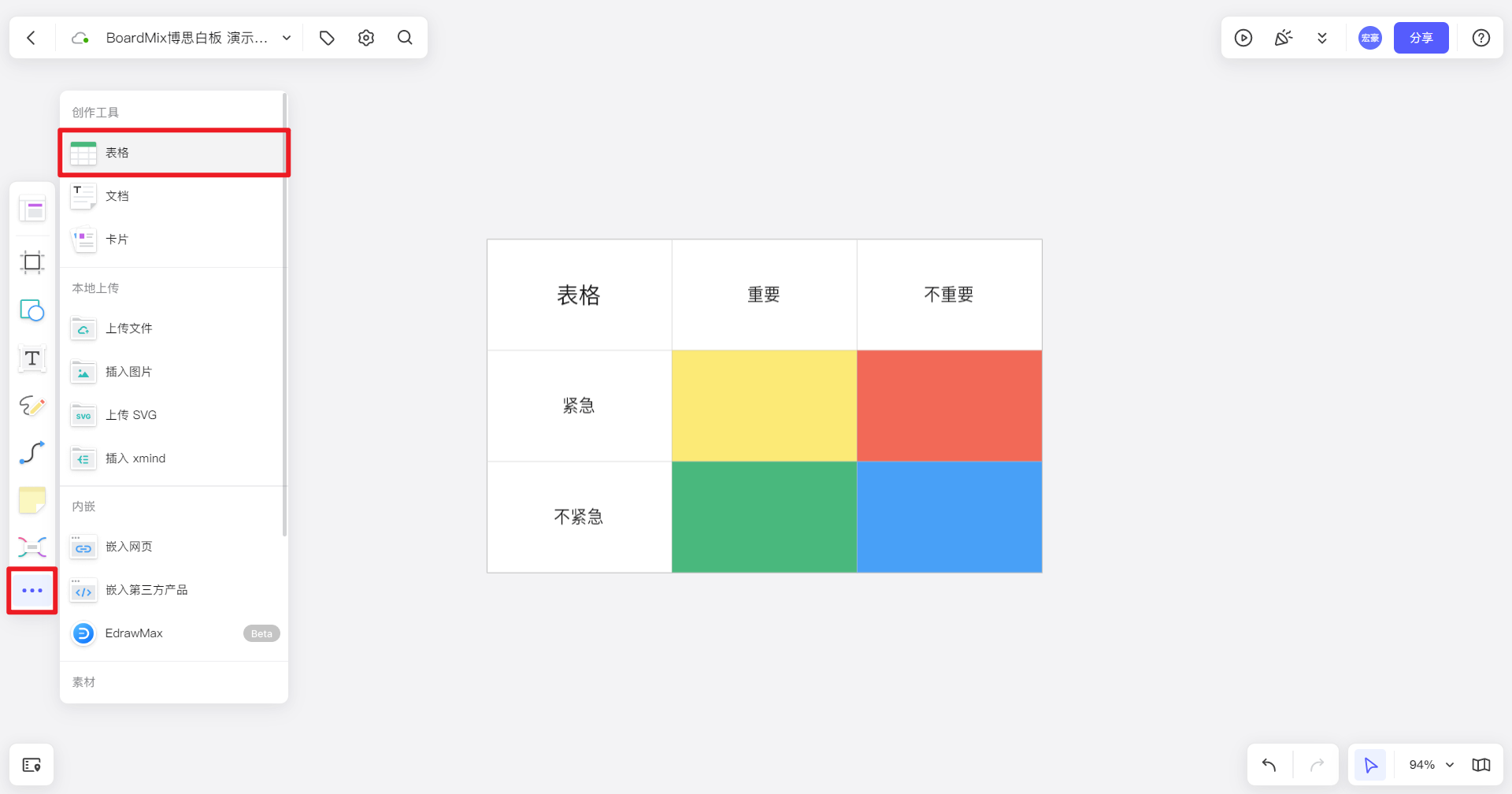The height and width of the screenshot is (794, 1512).
Task: Click the 重要 column header cell
Action: [764, 295]
